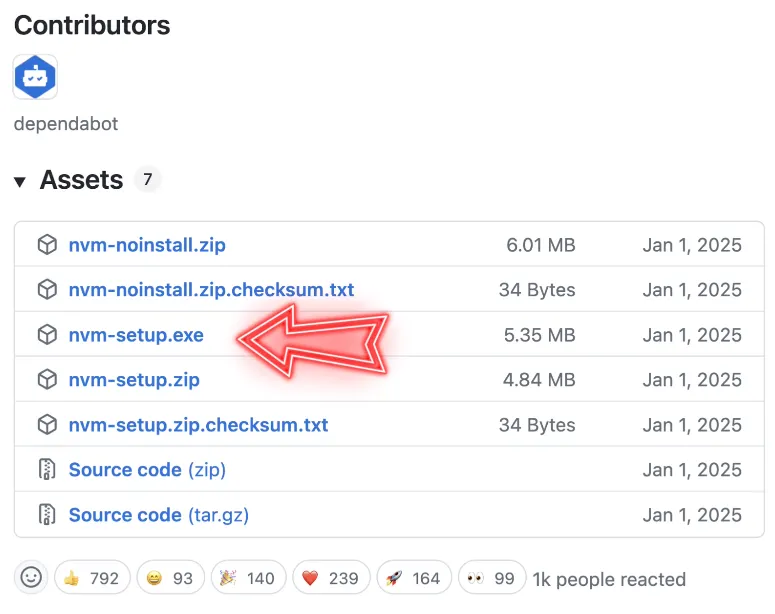Image resolution: width=775 pixels, height=614 pixels.
Task: Toggle the heart reaction 239
Action: click(x=331, y=577)
